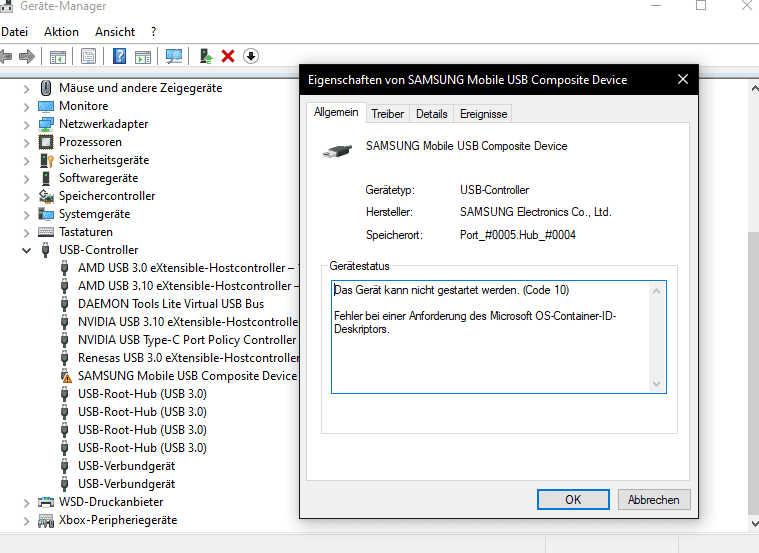Expand the Sicherheitsgeräte category
The image size is (759, 553).
click(x=27, y=161)
